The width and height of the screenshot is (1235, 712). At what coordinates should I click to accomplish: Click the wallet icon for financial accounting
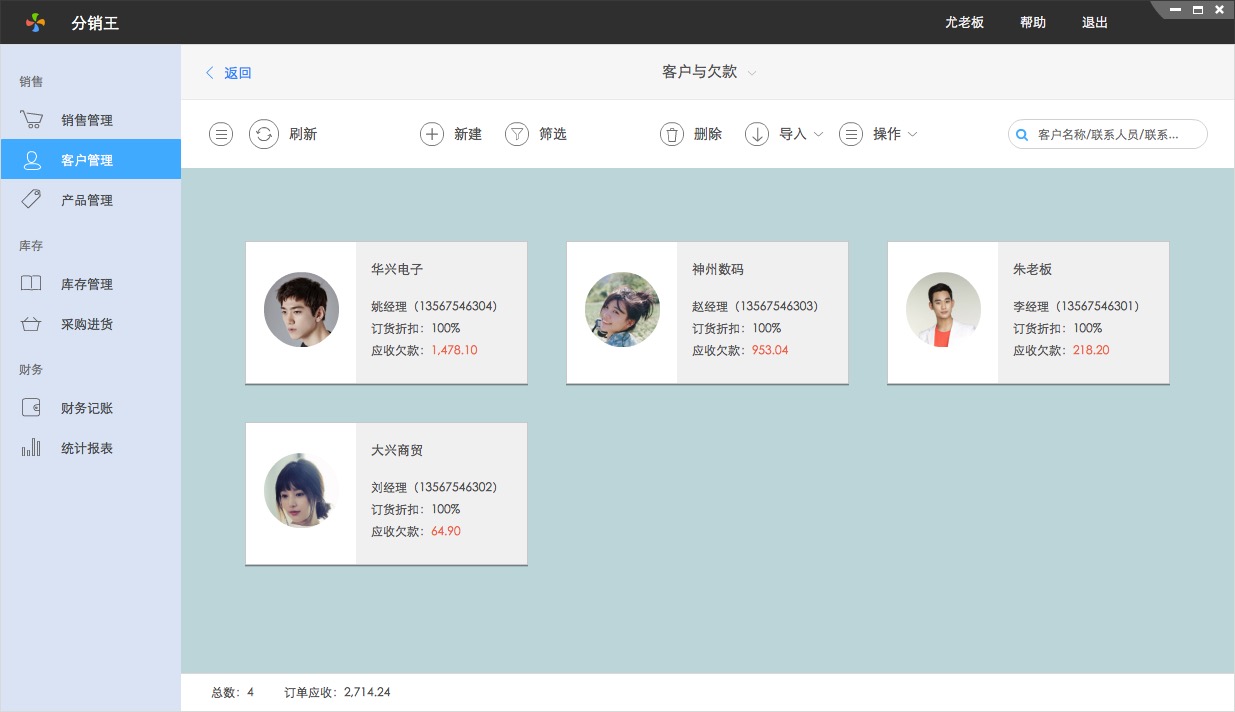pyautogui.click(x=31, y=408)
